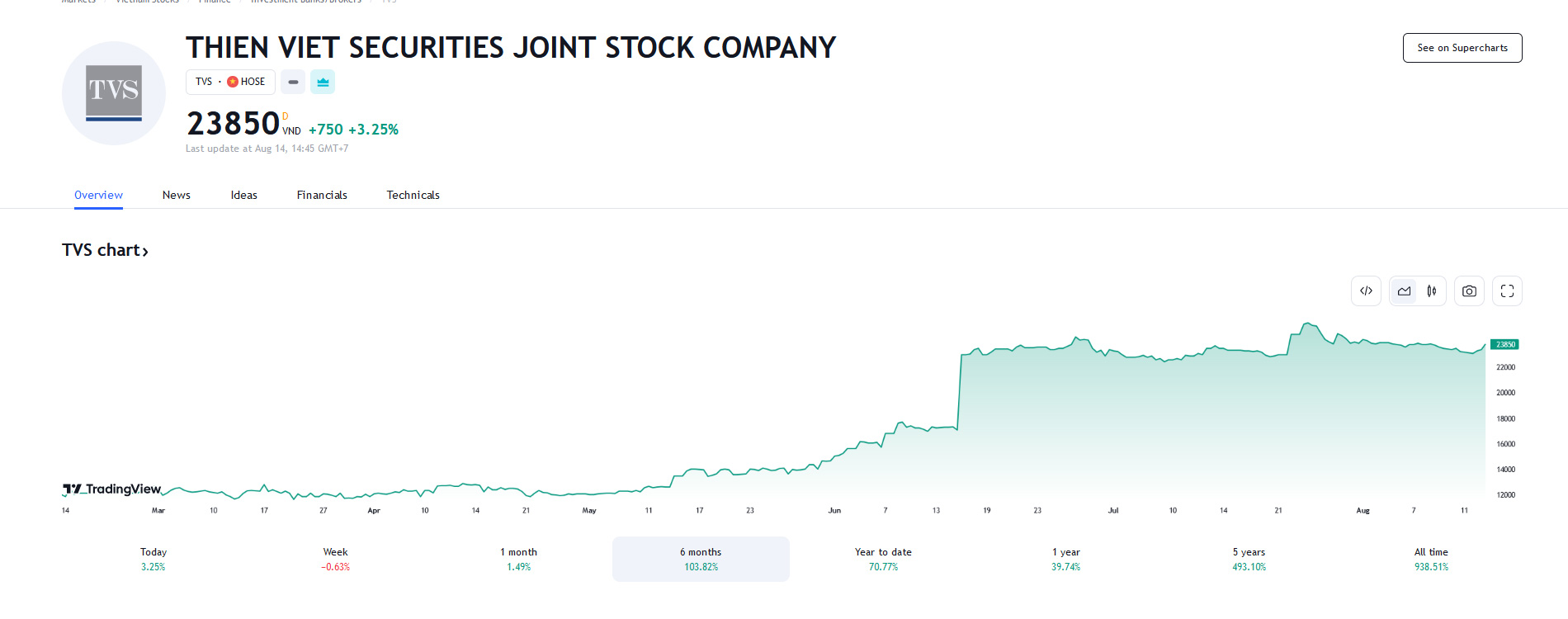Image resolution: width=1568 pixels, height=619 pixels.
Task: Open the Financials tab
Action: [x=322, y=195]
